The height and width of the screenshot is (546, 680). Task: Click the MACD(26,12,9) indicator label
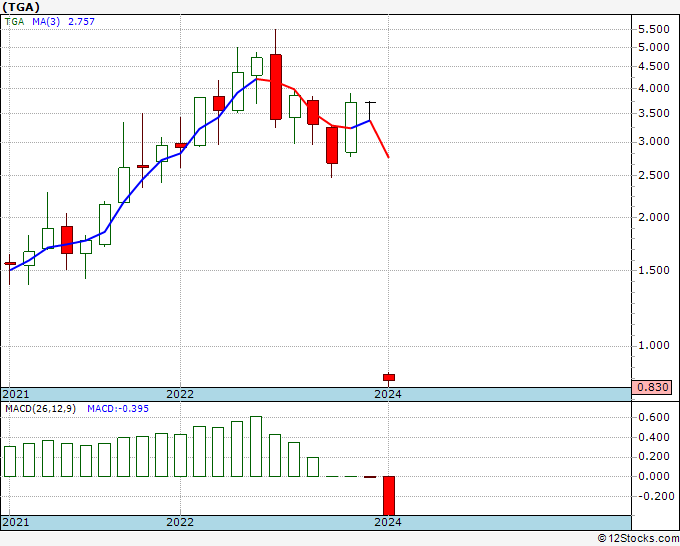pos(40,409)
